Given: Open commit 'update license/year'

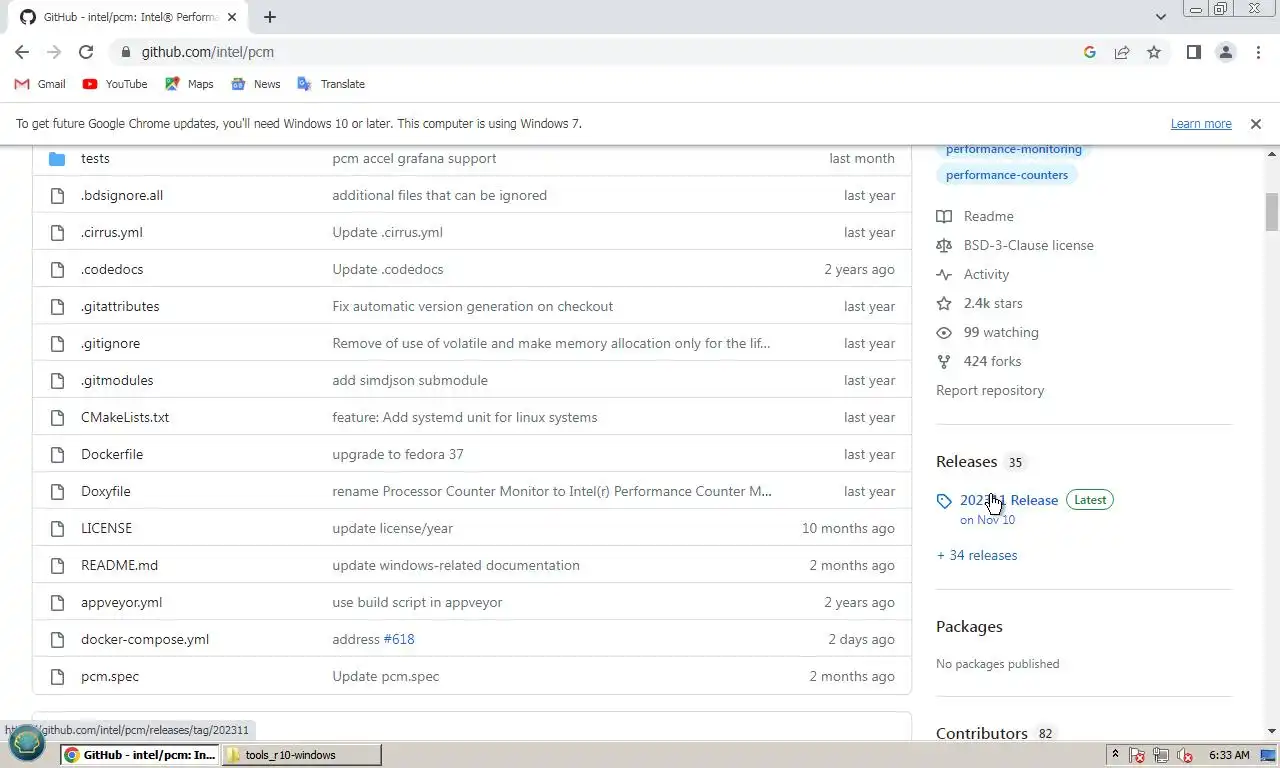Looking at the screenshot, I should coord(392,528).
